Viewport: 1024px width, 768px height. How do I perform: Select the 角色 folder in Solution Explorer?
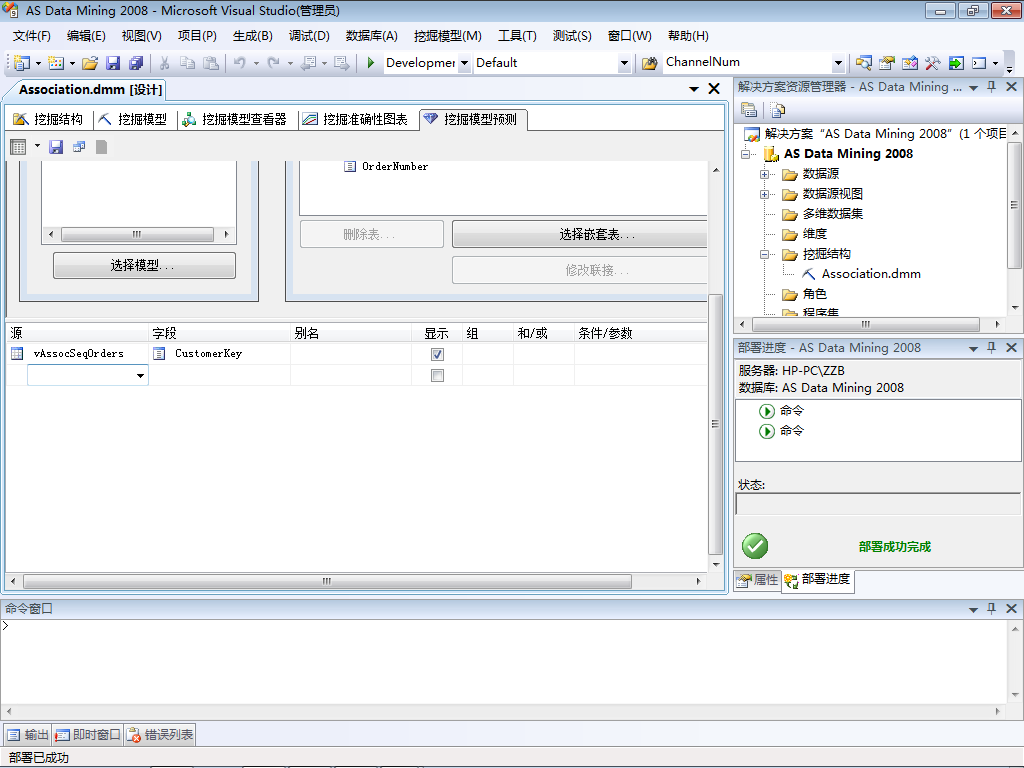(805, 295)
